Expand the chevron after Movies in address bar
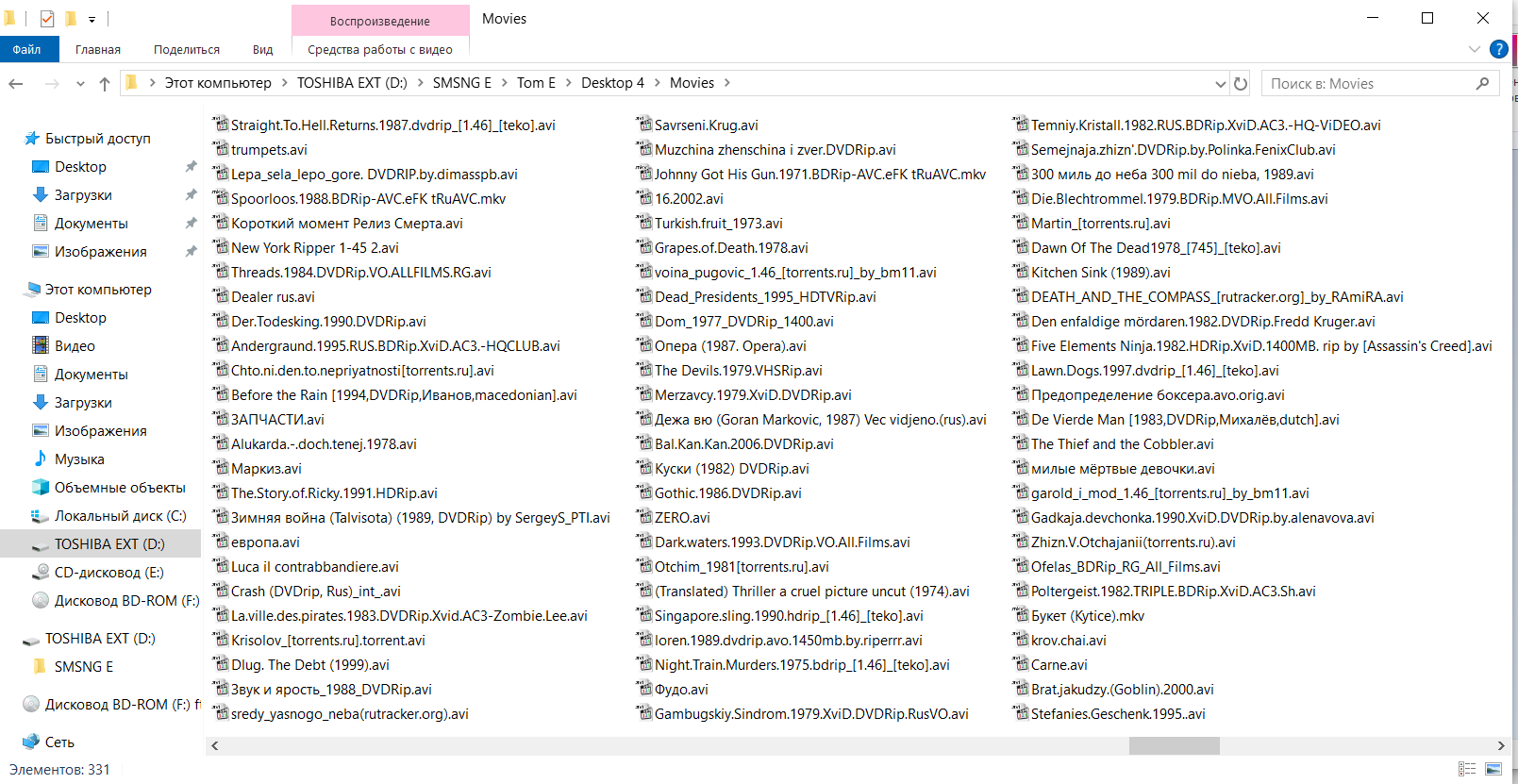 click(726, 83)
